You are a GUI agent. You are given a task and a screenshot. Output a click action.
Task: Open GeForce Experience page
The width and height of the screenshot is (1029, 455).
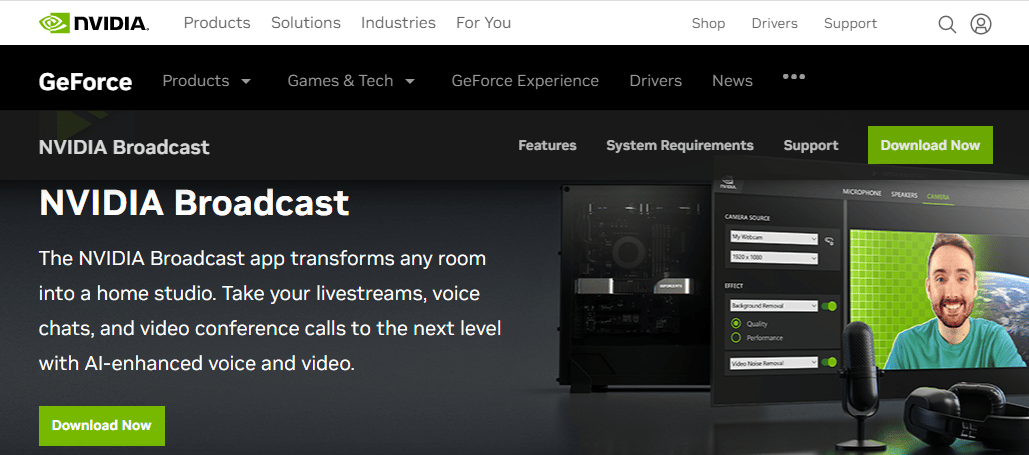[x=525, y=81]
